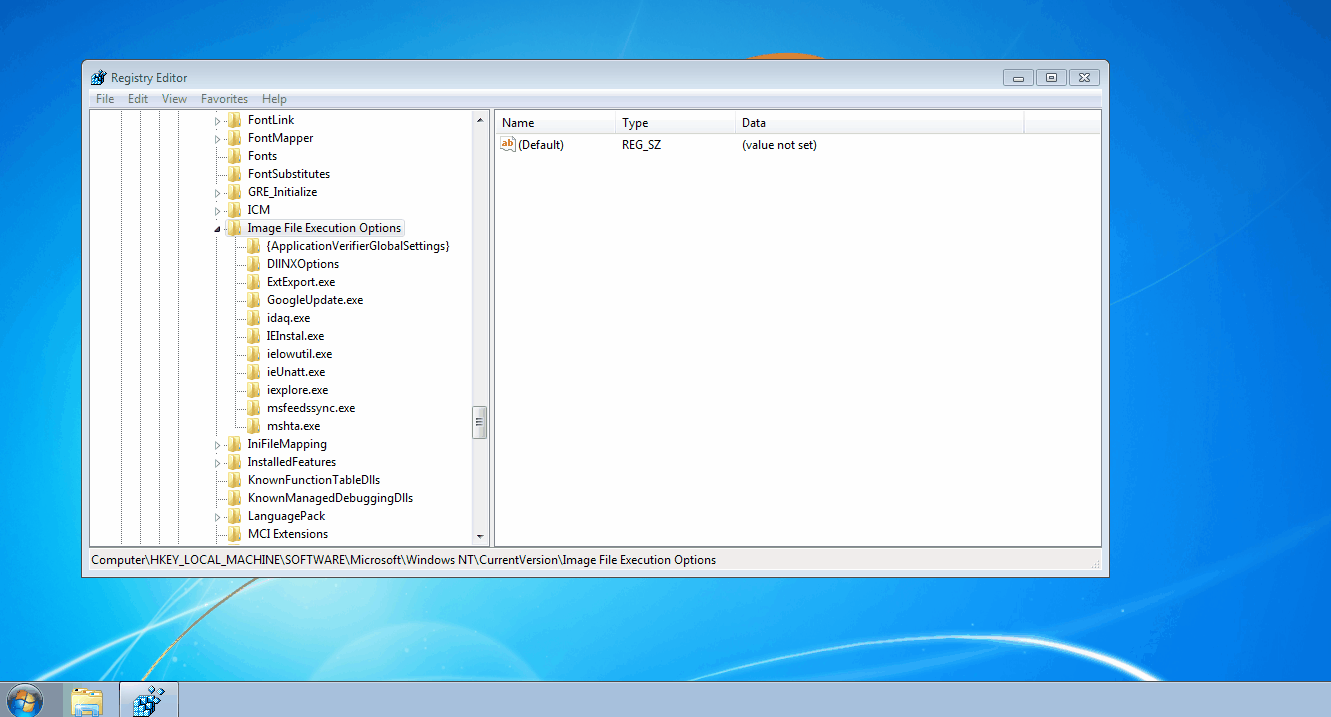
Task: Select the 'iexplore.exe' key label
Action: pos(297,390)
